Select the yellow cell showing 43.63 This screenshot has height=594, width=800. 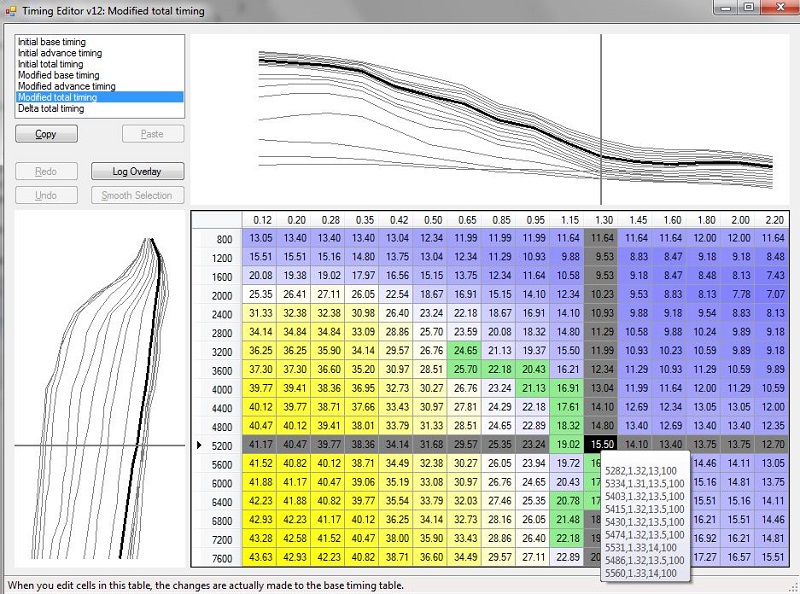pyautogui.click(x=262, y=556)
